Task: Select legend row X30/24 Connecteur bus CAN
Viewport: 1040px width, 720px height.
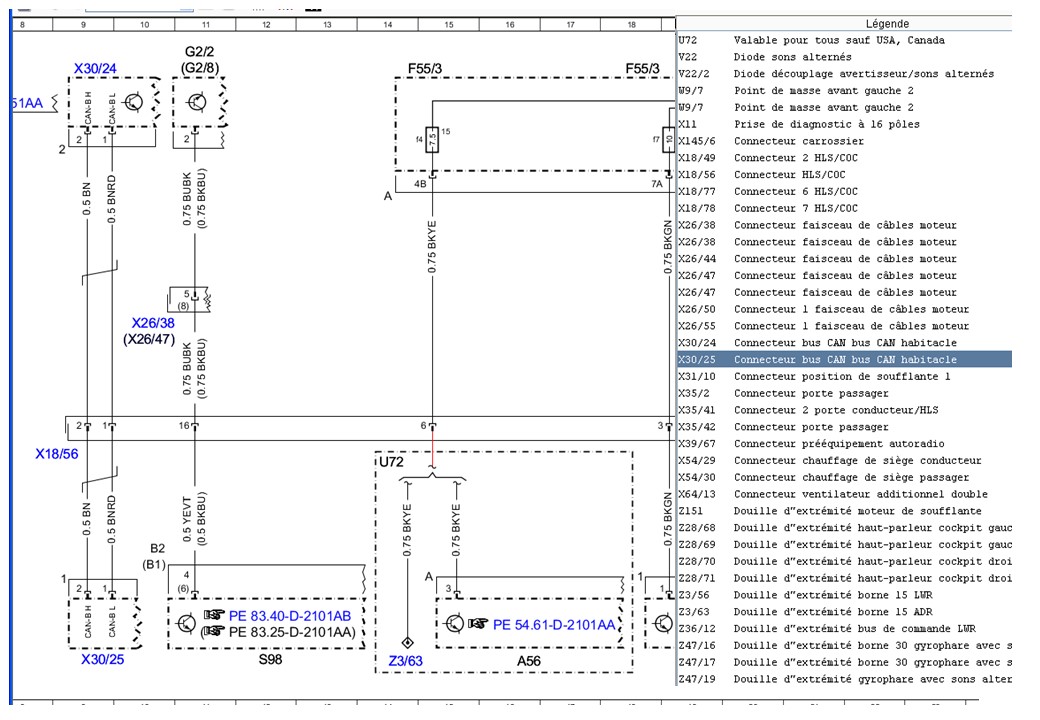Action: click(844, 343)
